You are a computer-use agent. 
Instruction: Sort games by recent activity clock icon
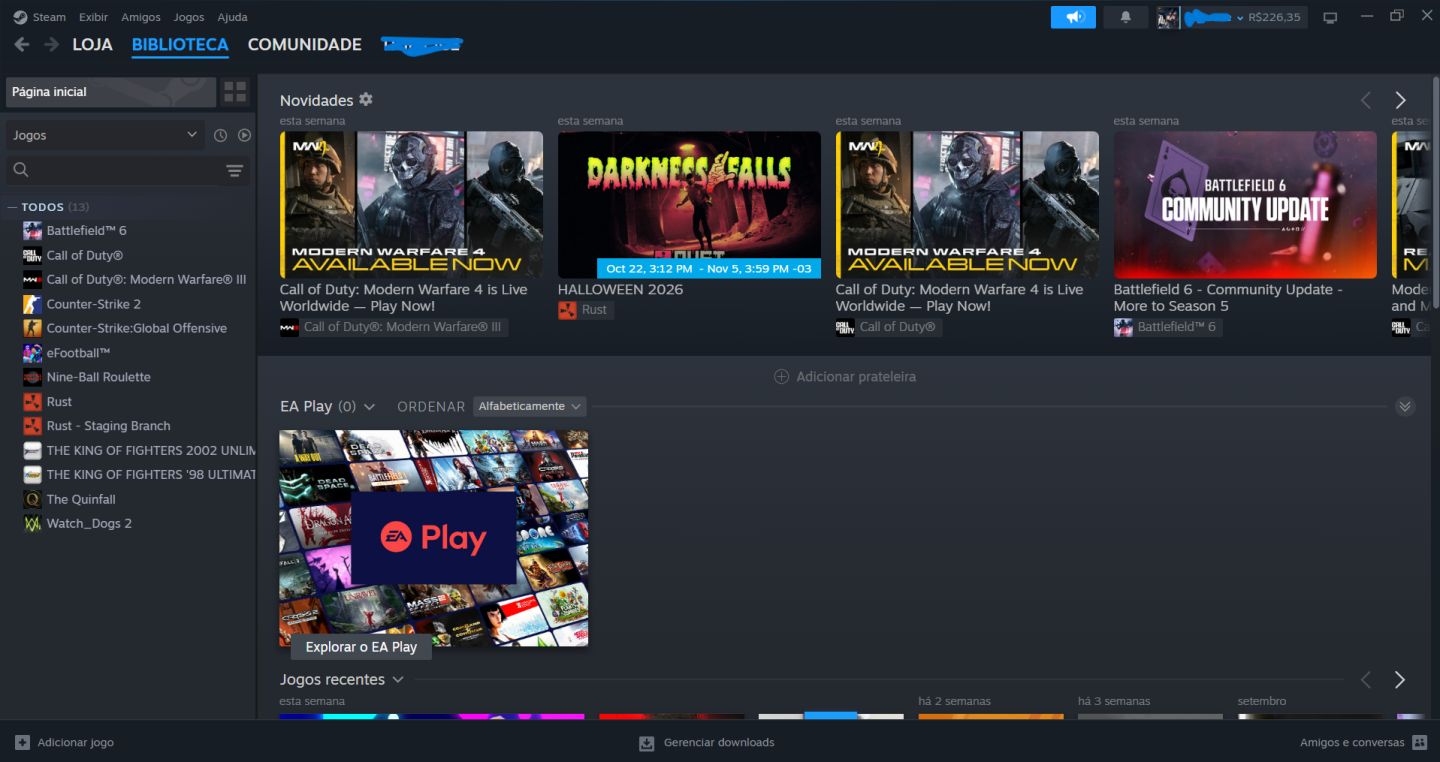coord(220,135)
